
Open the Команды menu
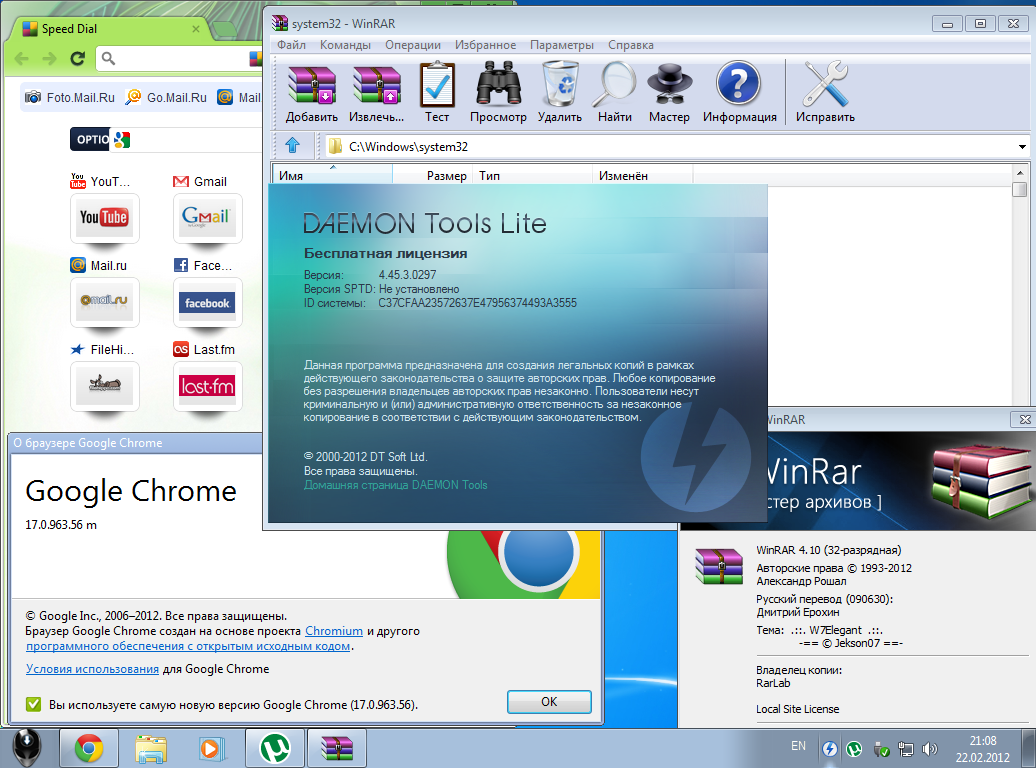point(345,44)
